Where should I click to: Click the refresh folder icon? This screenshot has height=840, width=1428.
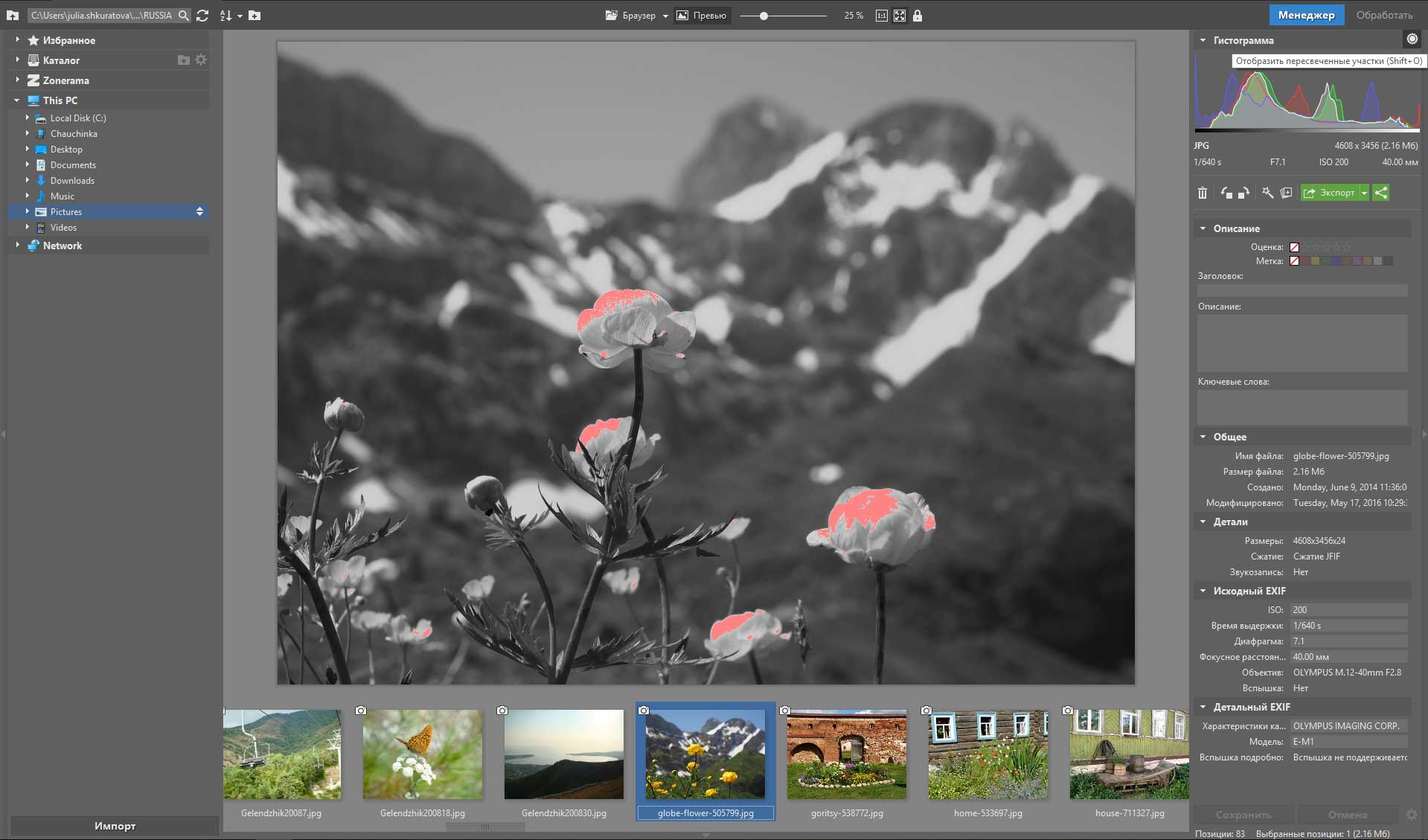click(202, 16)
